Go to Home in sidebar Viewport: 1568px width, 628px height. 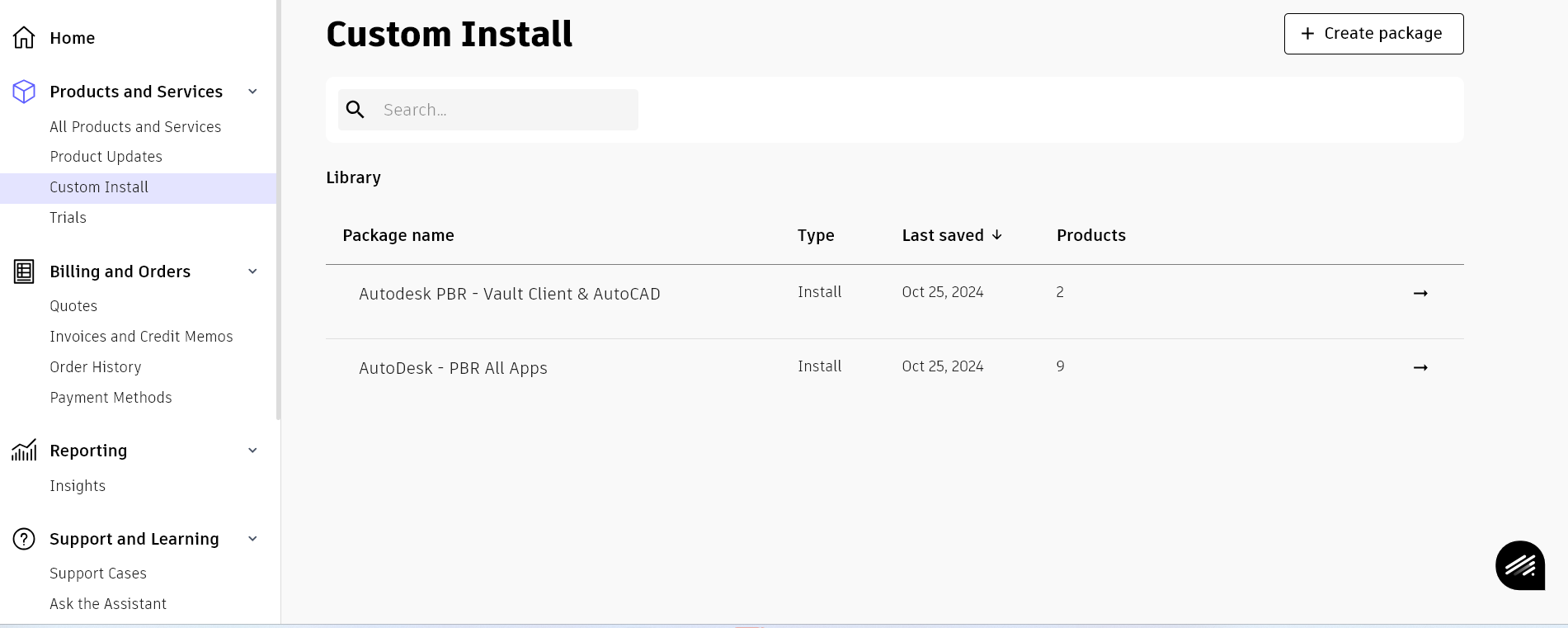tap(72, 38)
